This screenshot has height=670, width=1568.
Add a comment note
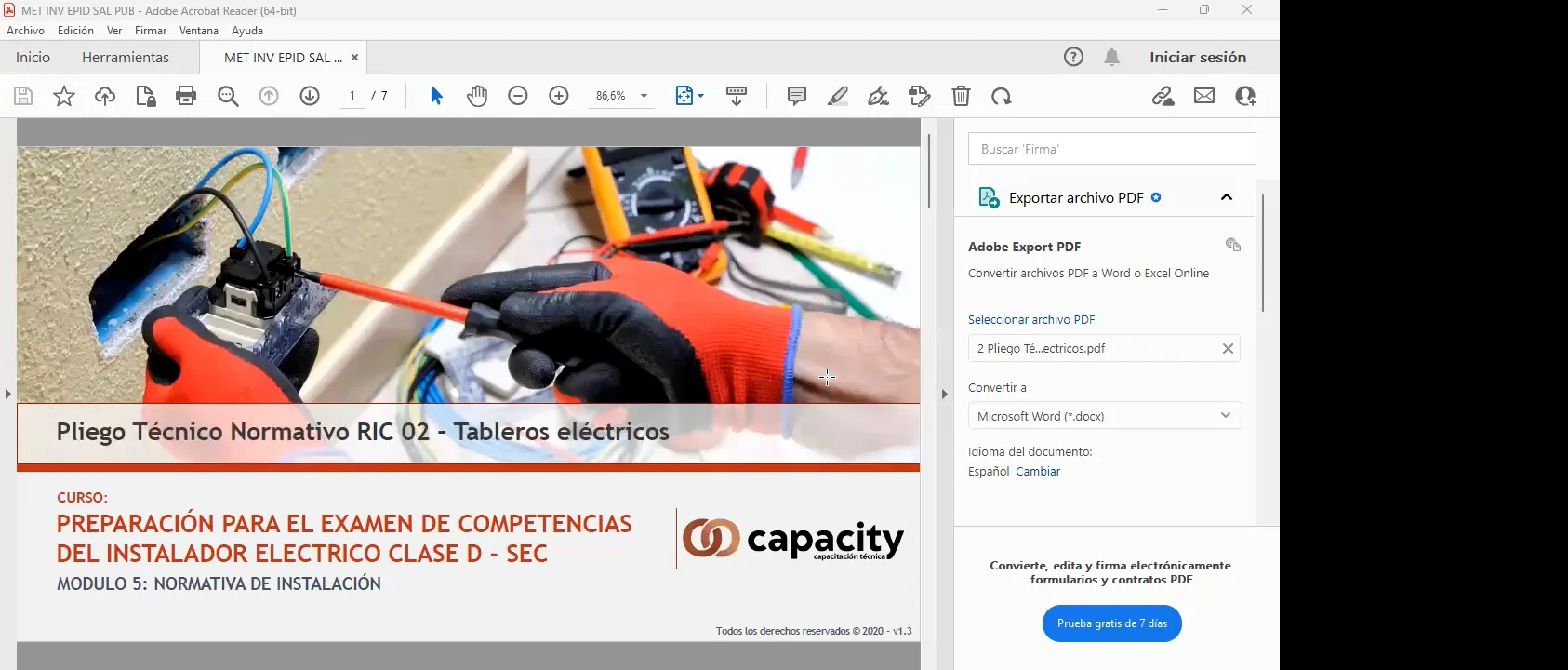pos(797,96)
